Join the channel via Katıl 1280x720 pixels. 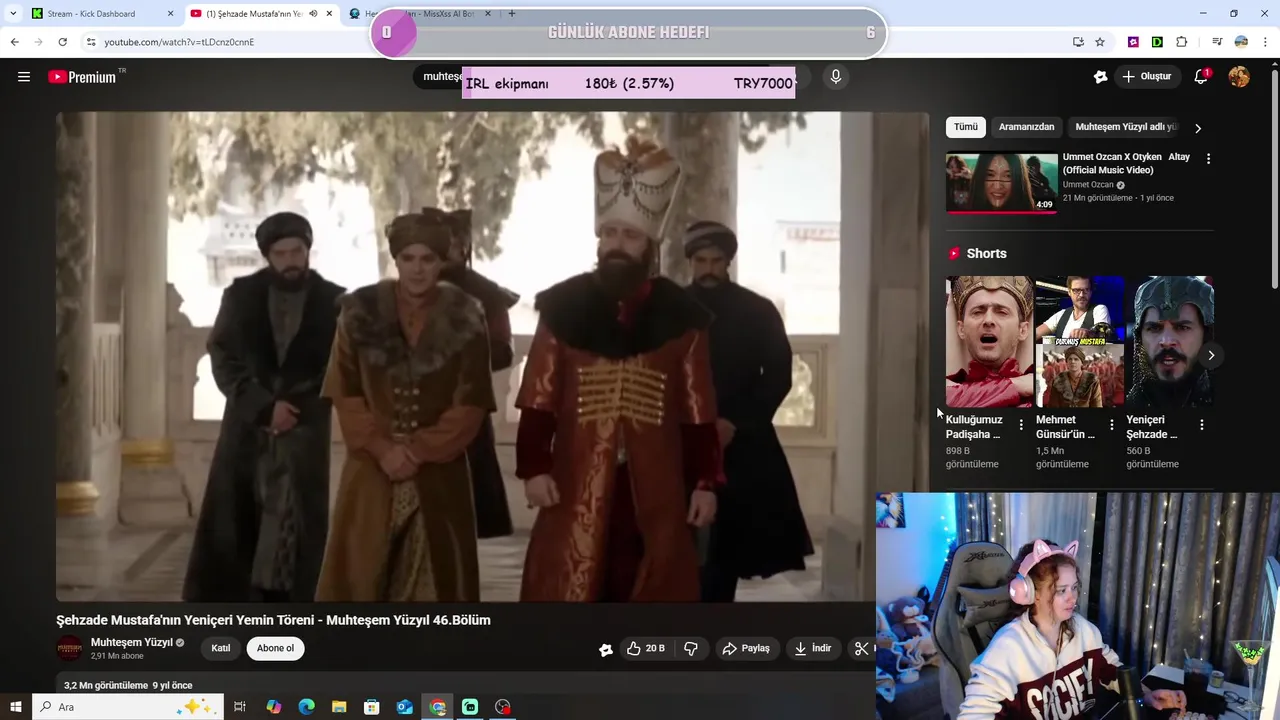click(221, 648)
